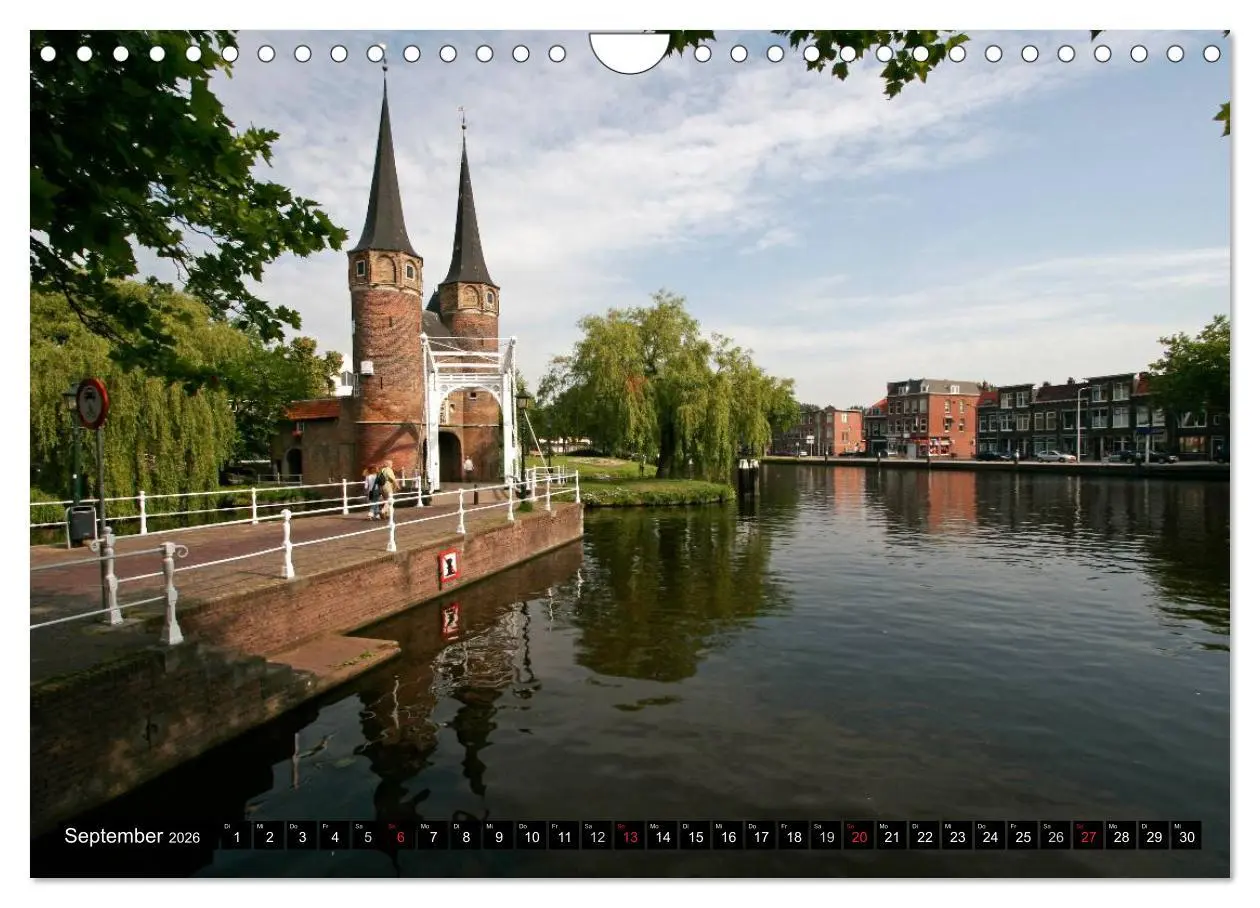Select date 10 in the calendar strip
This screenshot has height=908, width=1260.
click(x=531, y=836)
